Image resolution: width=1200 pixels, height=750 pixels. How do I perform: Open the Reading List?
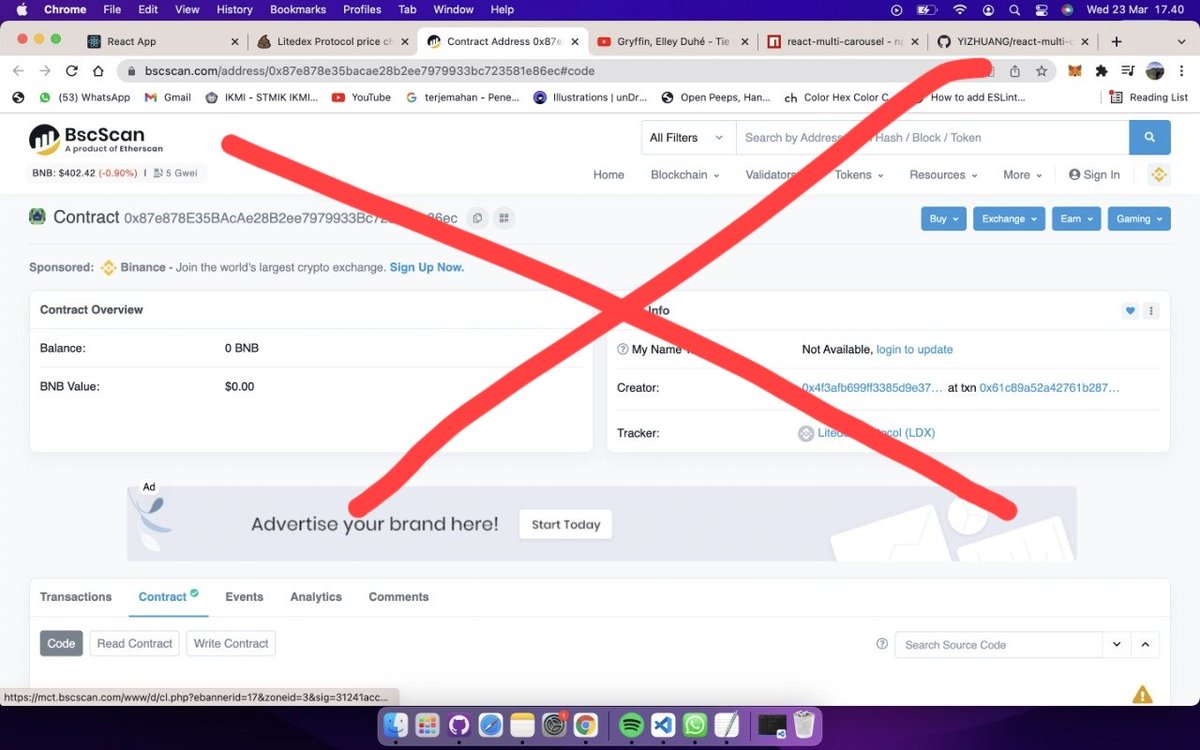(x=1149, y=97)
